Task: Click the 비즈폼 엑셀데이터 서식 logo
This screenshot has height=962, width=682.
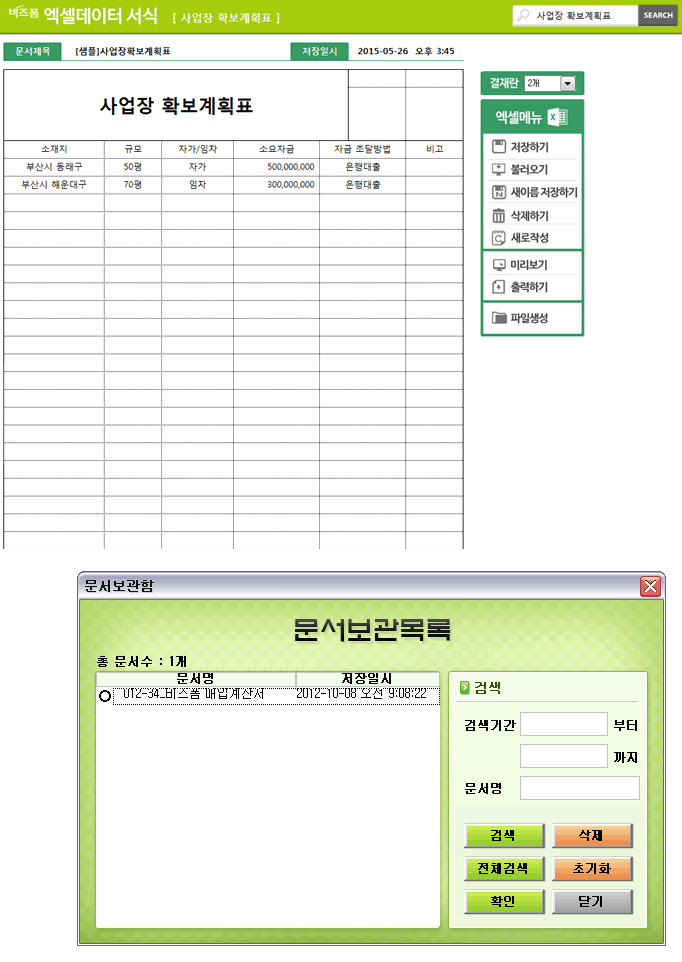Action: click(83, 15)
